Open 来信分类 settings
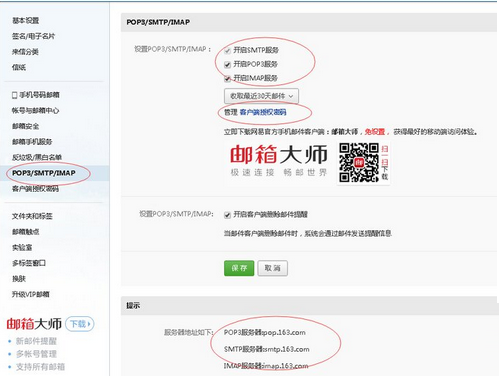 25,52
